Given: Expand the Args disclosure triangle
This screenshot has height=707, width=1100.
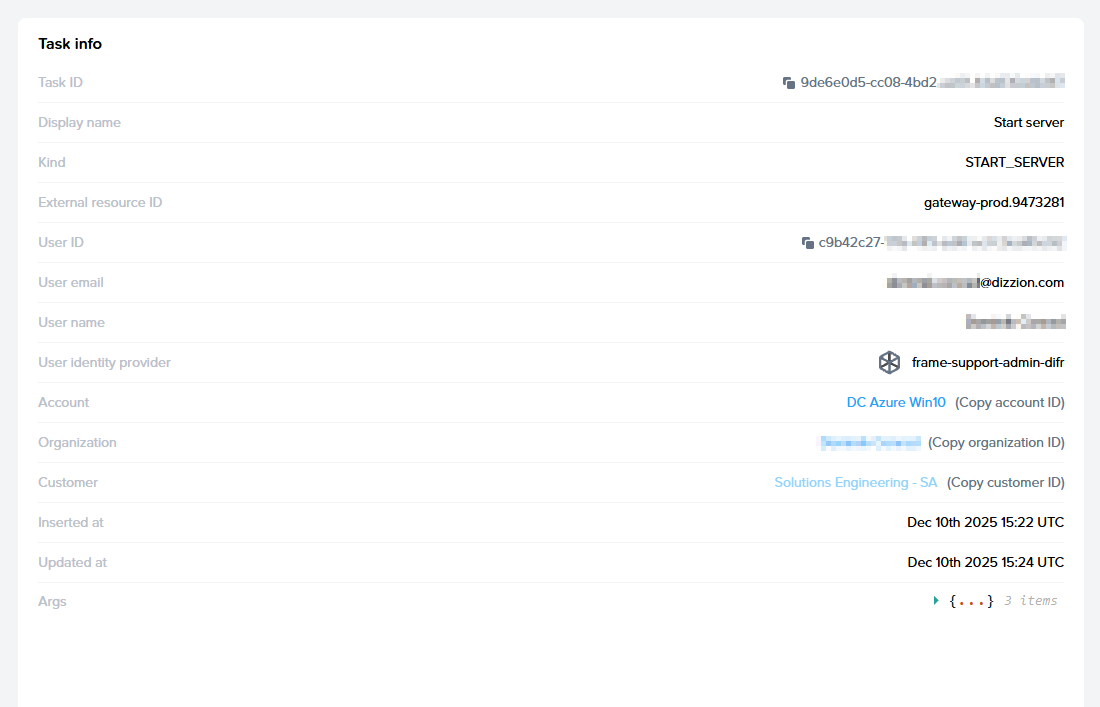Looking at the screenshot, I should coord(936,601).
